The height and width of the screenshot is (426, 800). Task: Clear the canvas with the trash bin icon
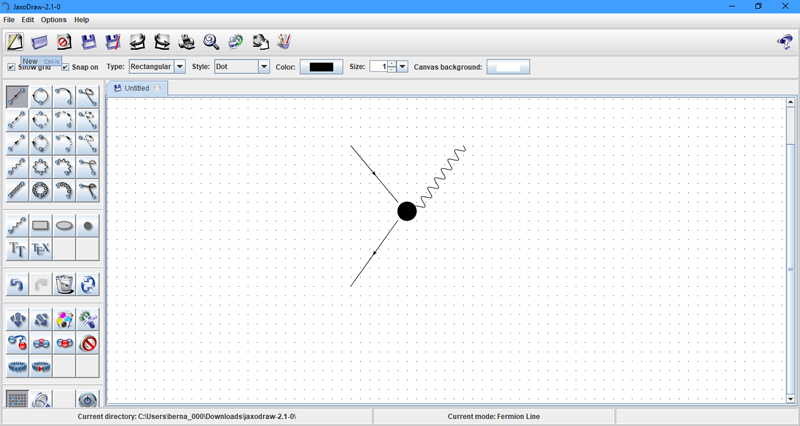(64, 285)
